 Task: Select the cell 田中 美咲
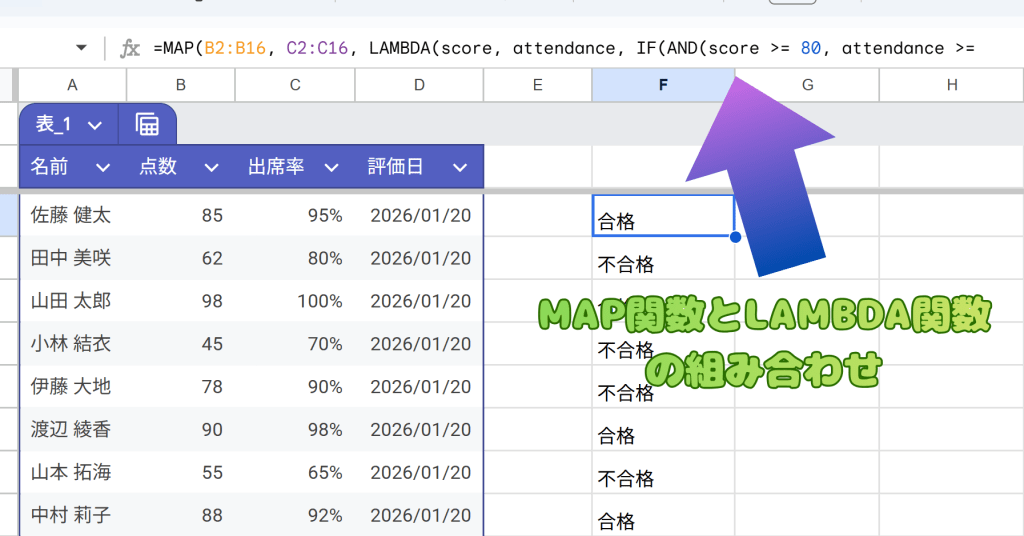pos(72,259)
